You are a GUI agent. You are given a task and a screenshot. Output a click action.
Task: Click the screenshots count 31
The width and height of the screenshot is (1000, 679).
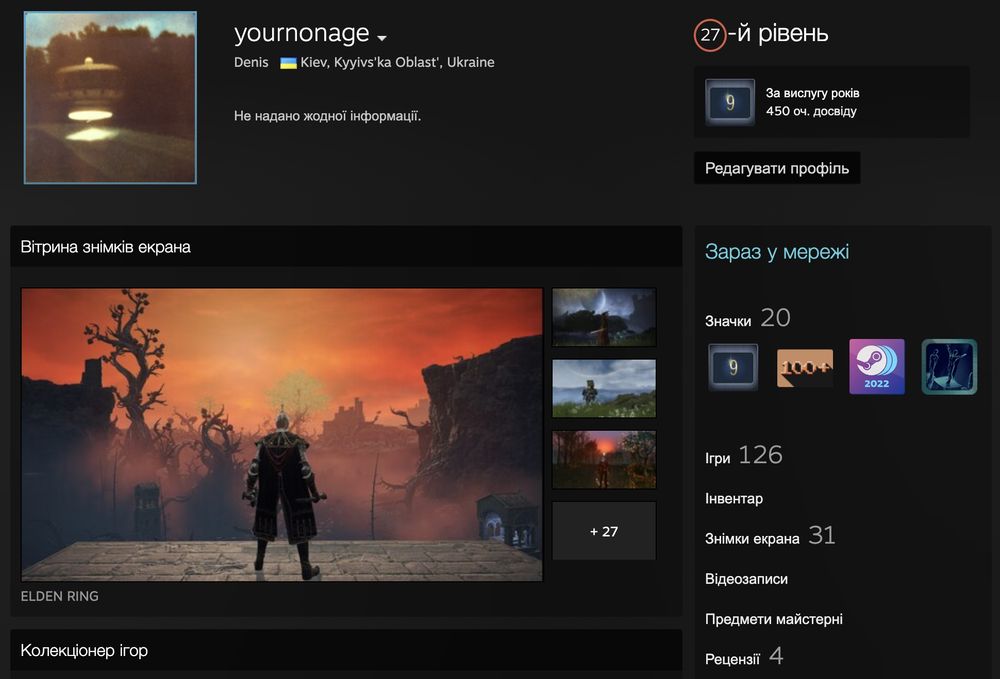[822, 536]
